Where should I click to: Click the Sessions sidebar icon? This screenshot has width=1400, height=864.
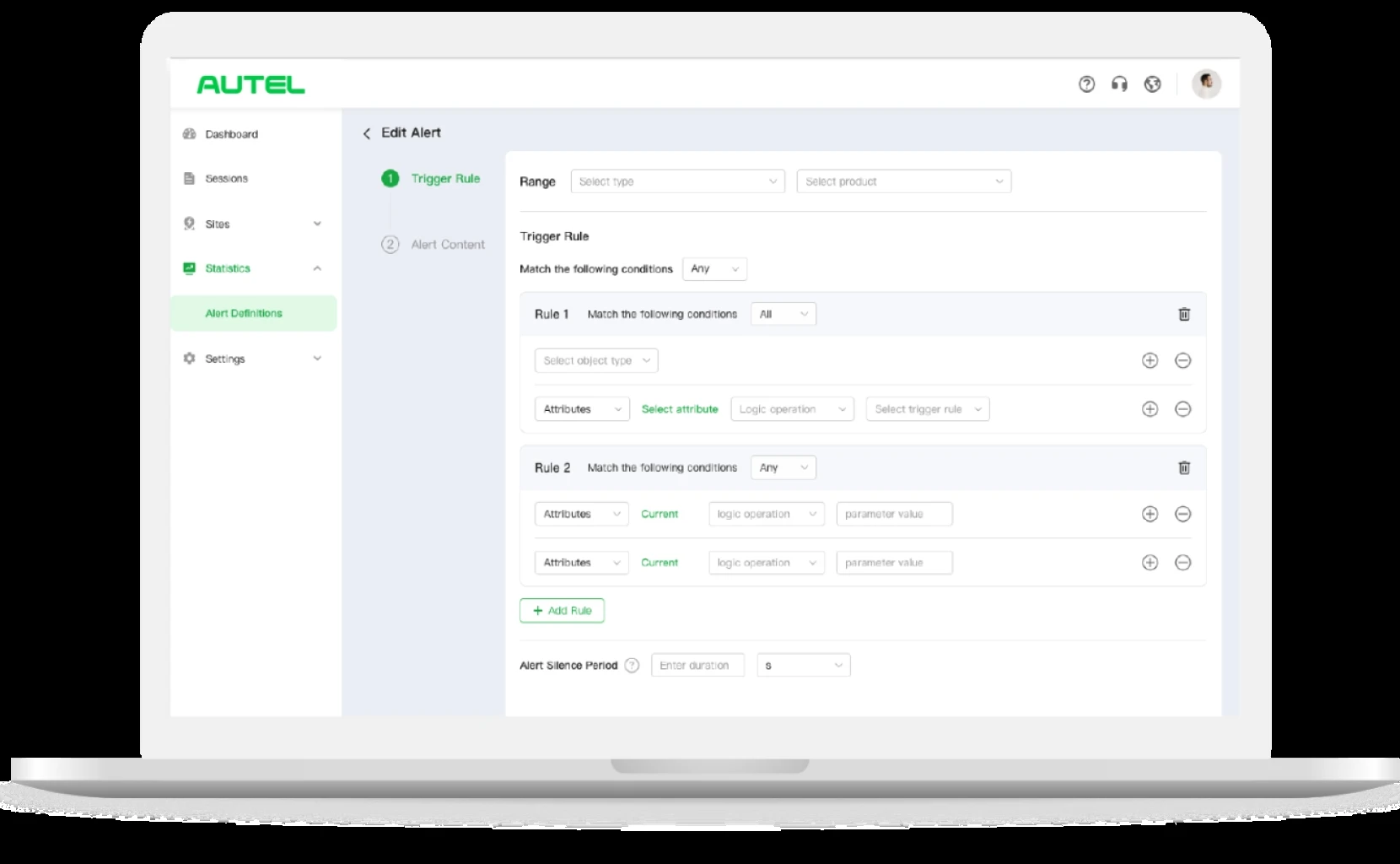pos(189,179)
